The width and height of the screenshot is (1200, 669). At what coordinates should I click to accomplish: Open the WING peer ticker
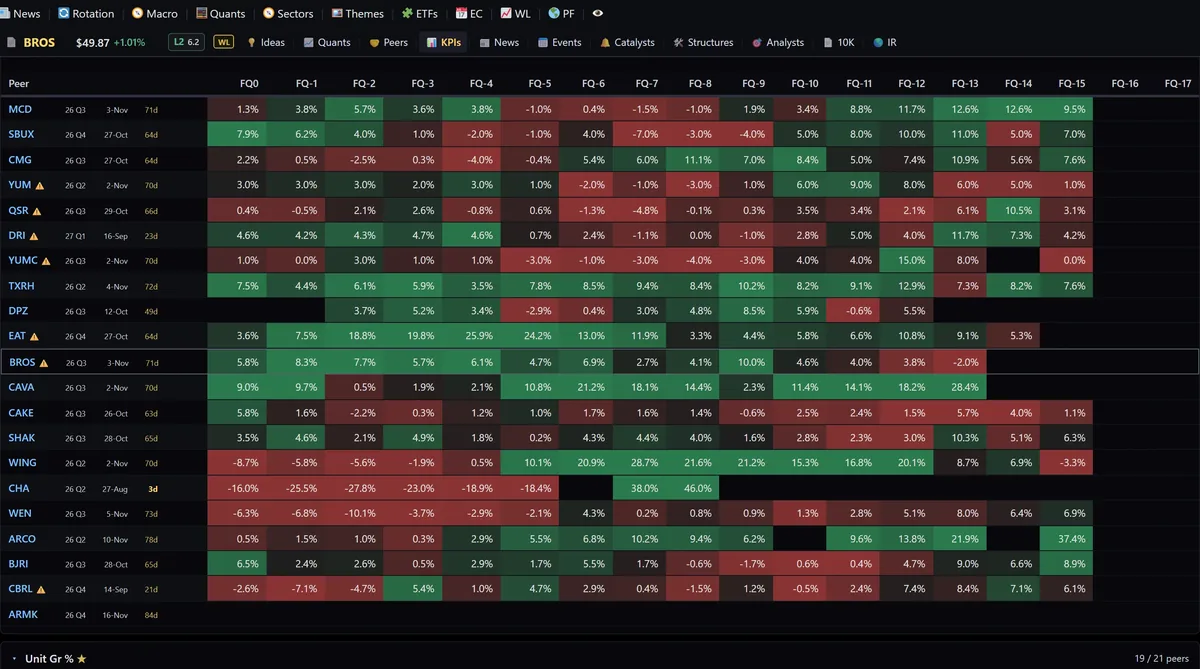pos(22,463)
